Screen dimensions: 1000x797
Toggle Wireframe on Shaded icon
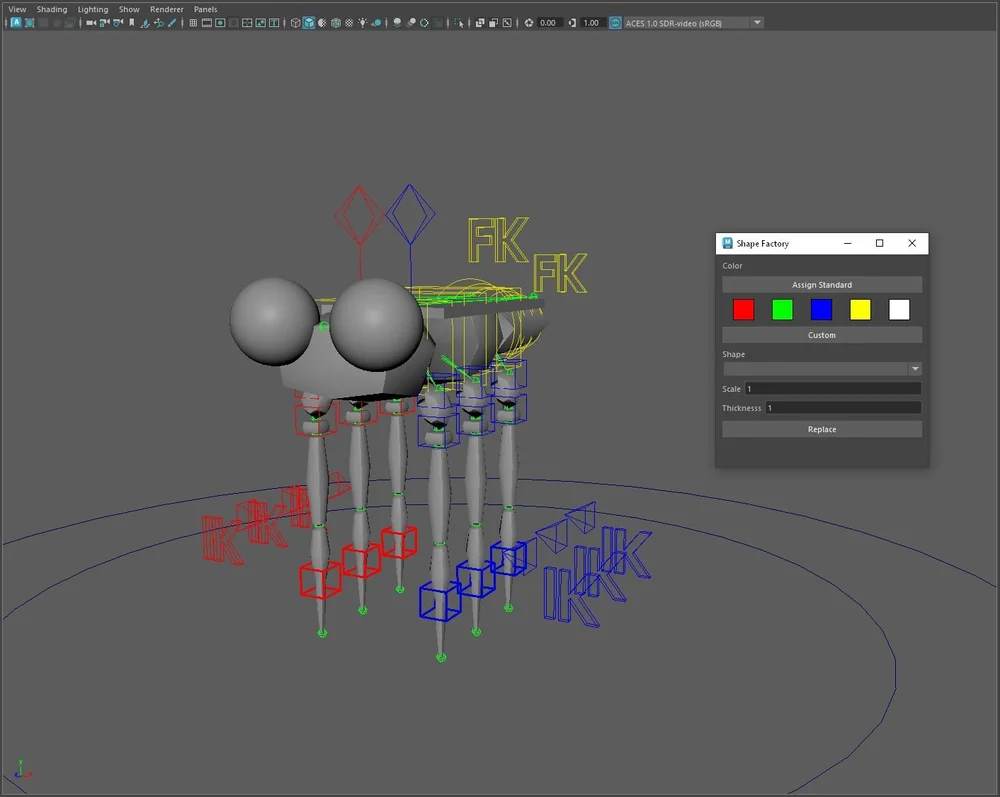(336, 23)
